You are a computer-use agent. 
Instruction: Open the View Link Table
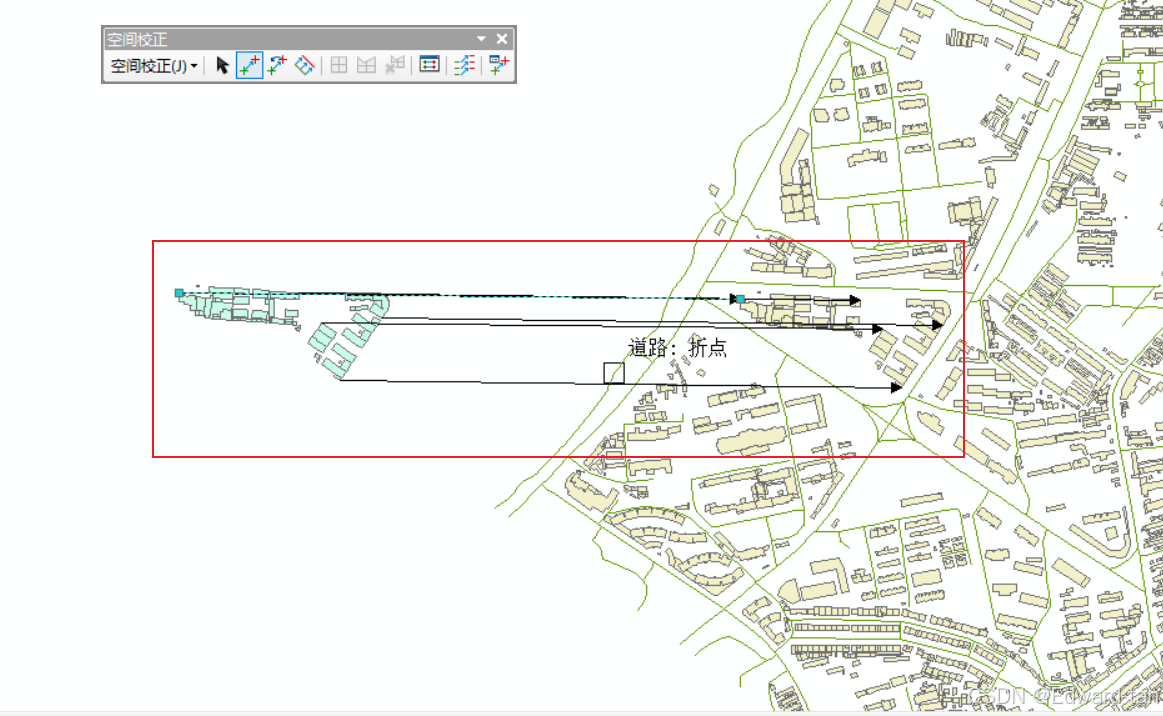click(429, 65)
